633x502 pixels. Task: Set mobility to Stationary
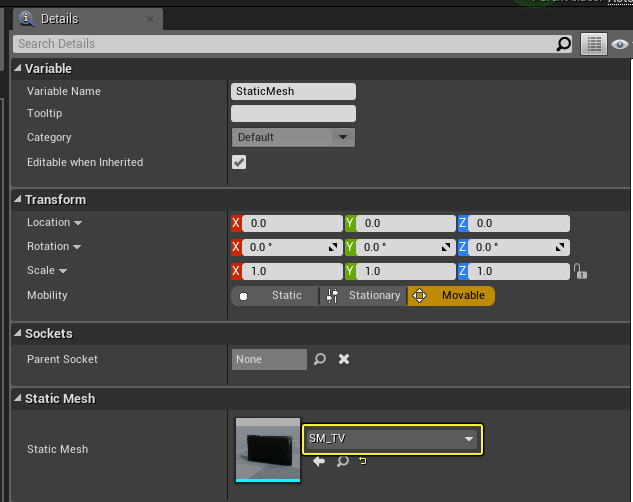tap(363, 296)
